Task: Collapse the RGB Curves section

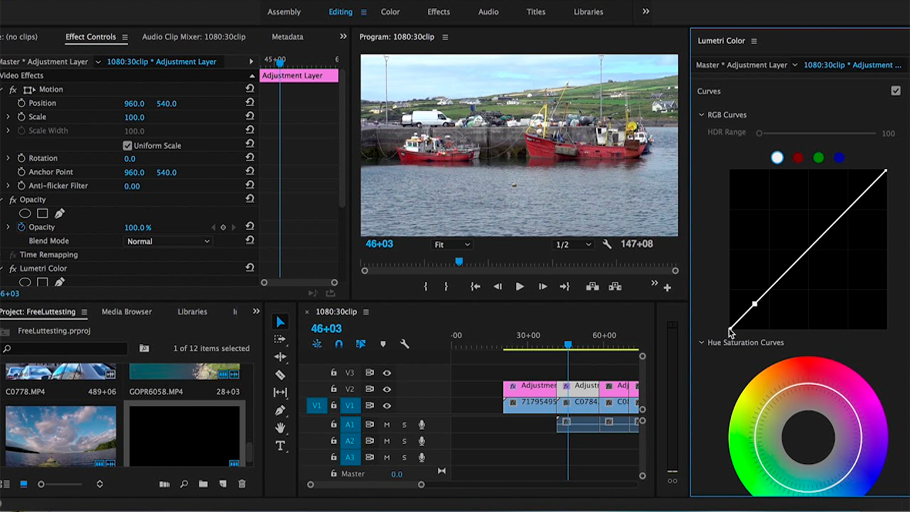Action: coord(702,115)
